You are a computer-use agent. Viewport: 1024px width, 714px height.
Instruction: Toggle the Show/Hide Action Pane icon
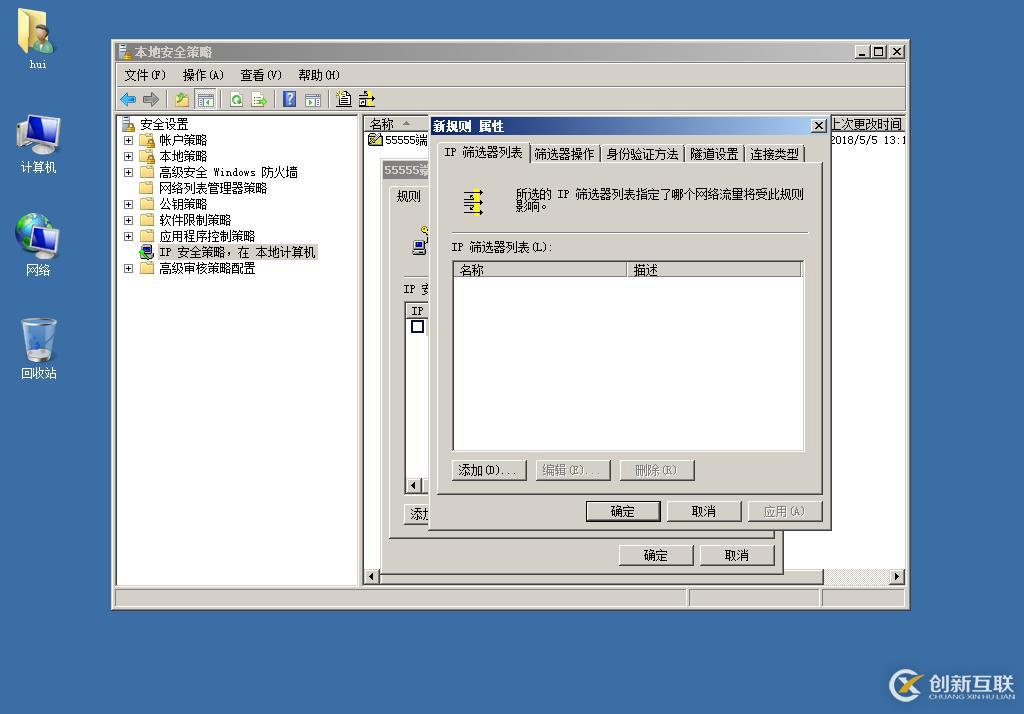coord(313,99)
